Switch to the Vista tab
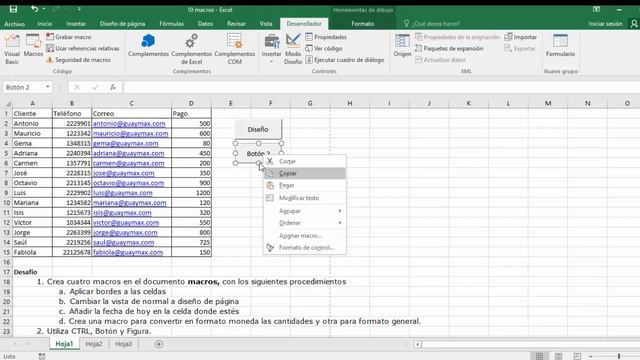 [x=266, y=24]
